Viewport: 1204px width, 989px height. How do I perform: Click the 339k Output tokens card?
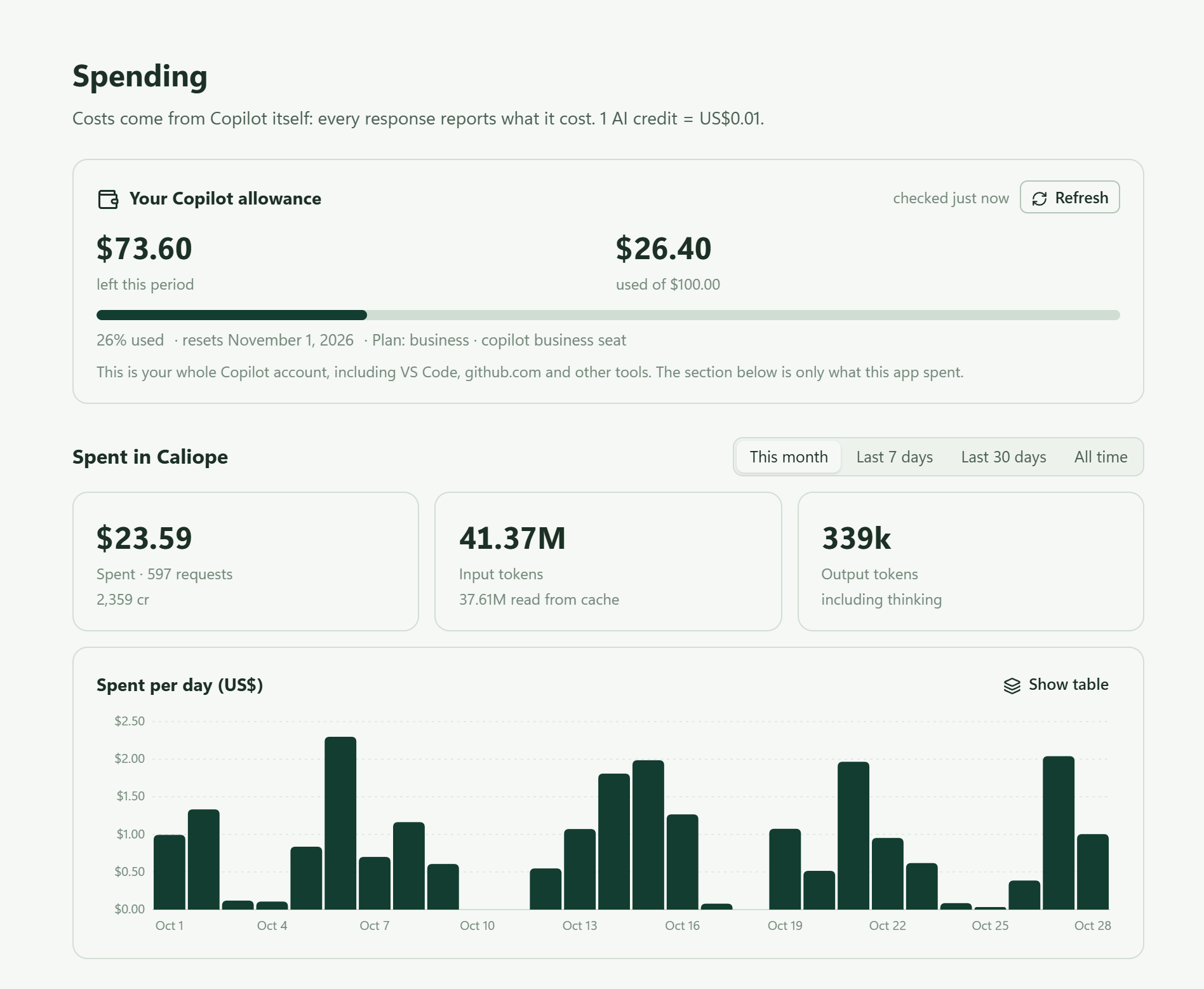tap(970, 562)
